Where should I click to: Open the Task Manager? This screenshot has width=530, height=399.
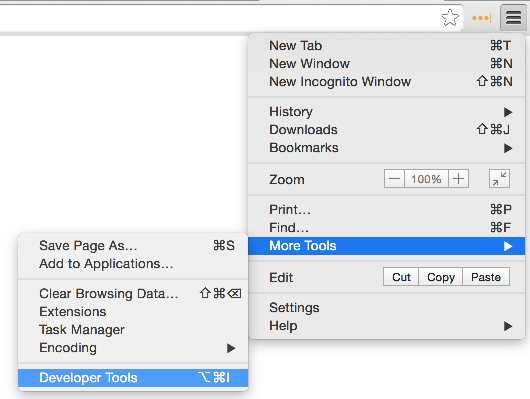[x=133, y=330]
